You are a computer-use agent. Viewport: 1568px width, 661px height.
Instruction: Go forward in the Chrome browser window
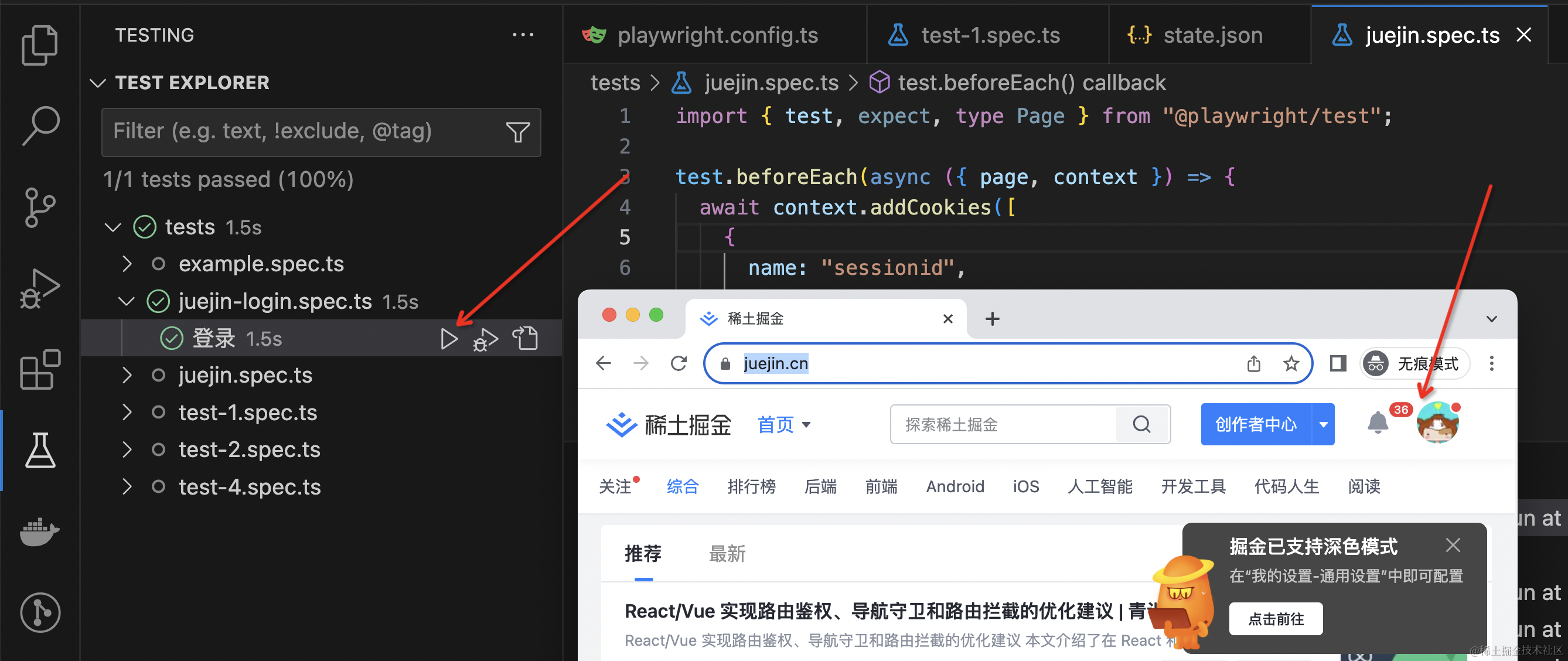[640, 363]
